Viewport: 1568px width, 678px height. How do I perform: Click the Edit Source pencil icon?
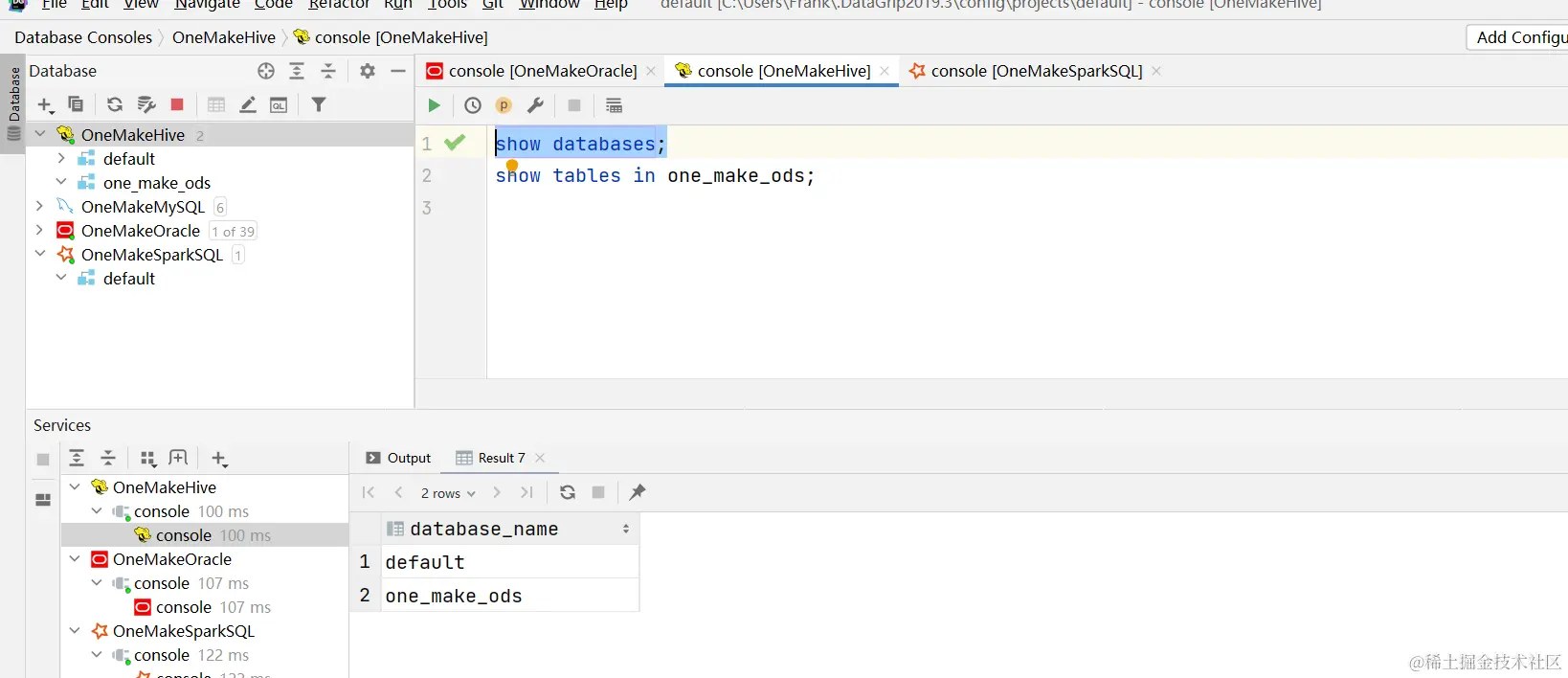[248, 104]
